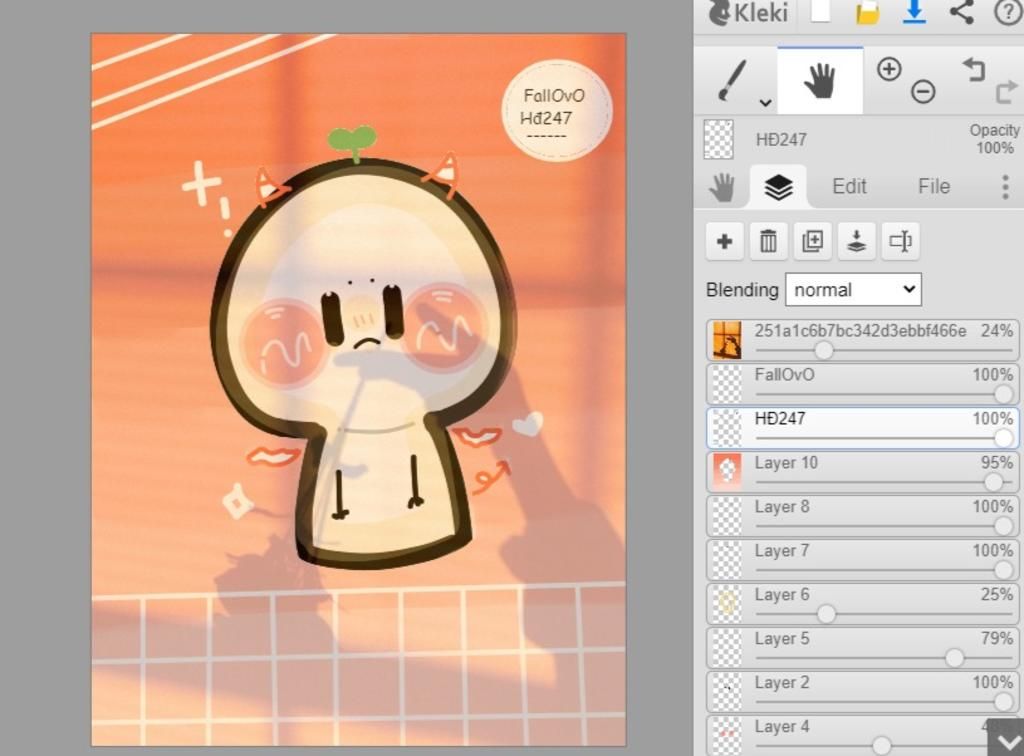Rename the current layer
Image resolution: width=1024 pixels, height=756 pixels.
(x=901, y=242)
